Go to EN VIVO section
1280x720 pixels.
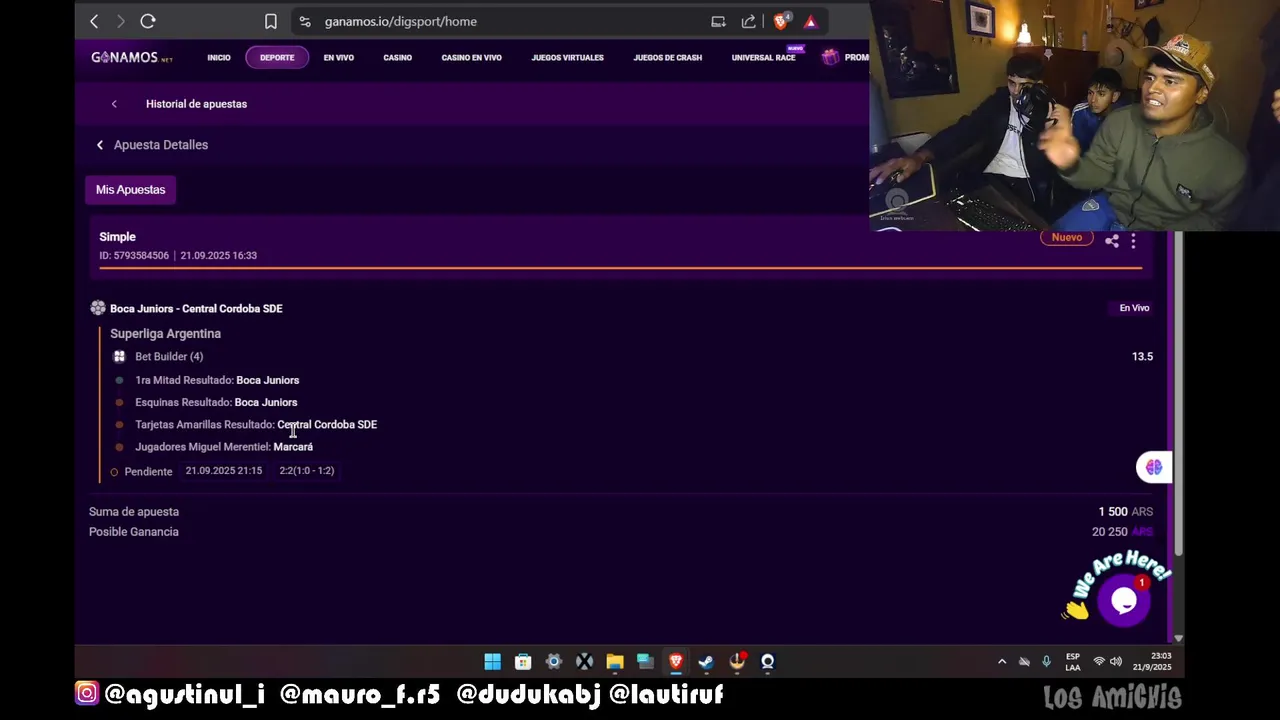coord(339,58)
